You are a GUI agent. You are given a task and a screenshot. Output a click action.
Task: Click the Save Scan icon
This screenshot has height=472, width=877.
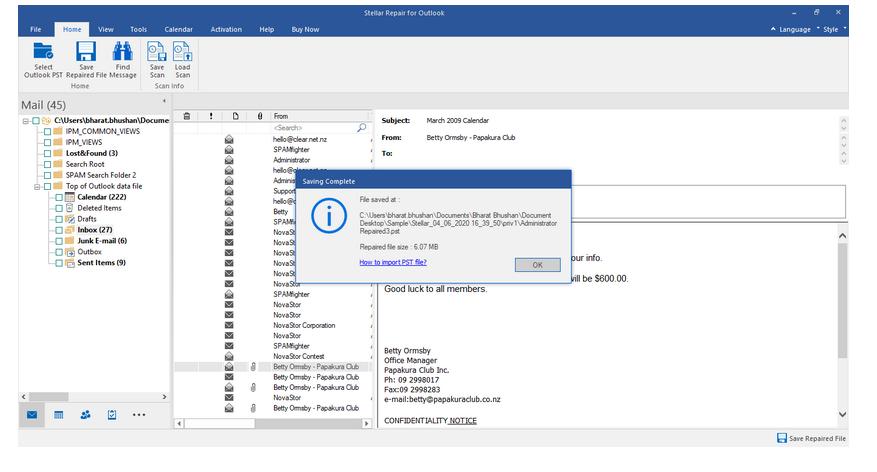pos(157,51)
